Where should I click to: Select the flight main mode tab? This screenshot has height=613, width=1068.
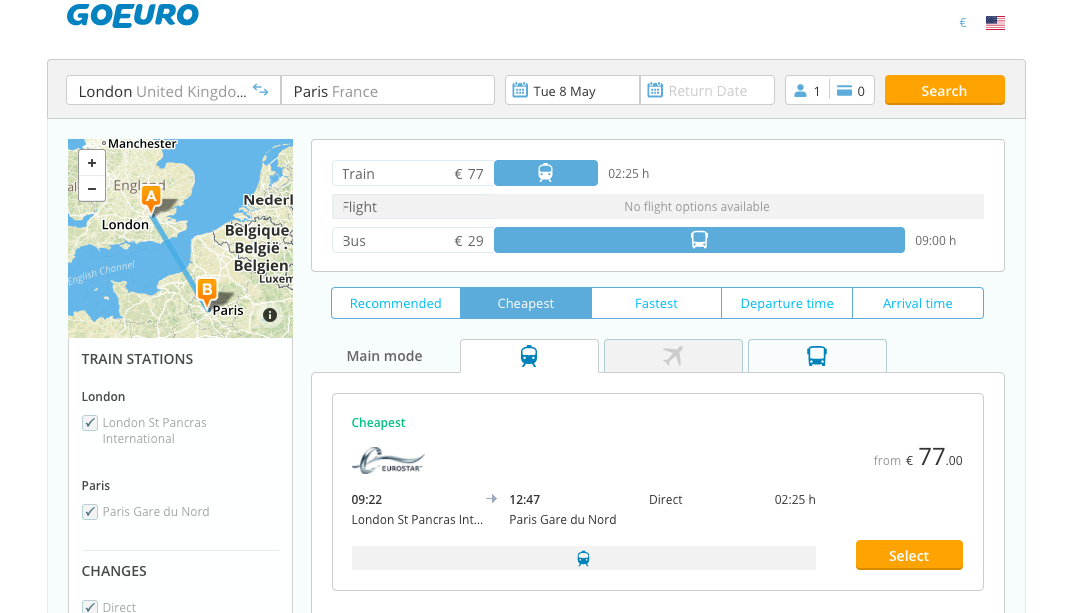tap(673, 356)
